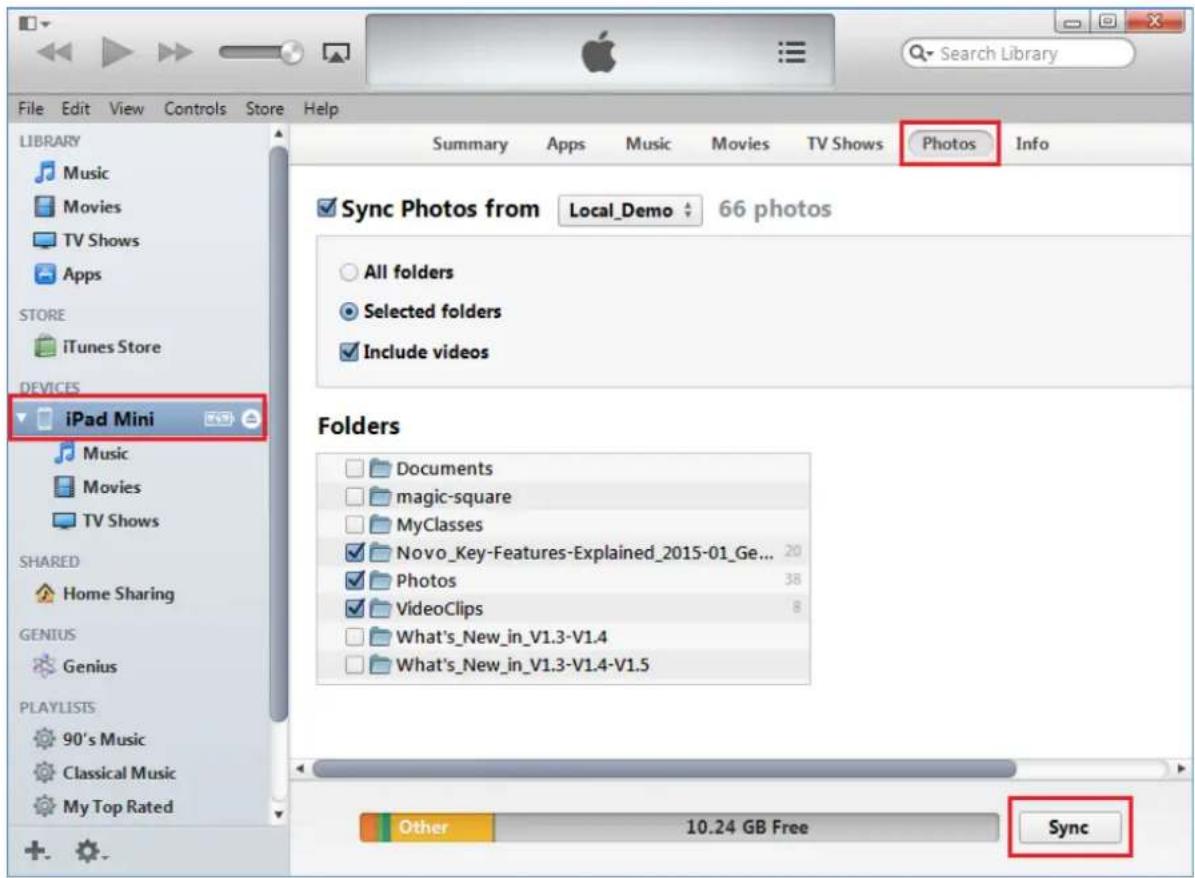1195x878 pixels.
Task: Open iTunes Store in the sidebar
Action: [98, 347]
